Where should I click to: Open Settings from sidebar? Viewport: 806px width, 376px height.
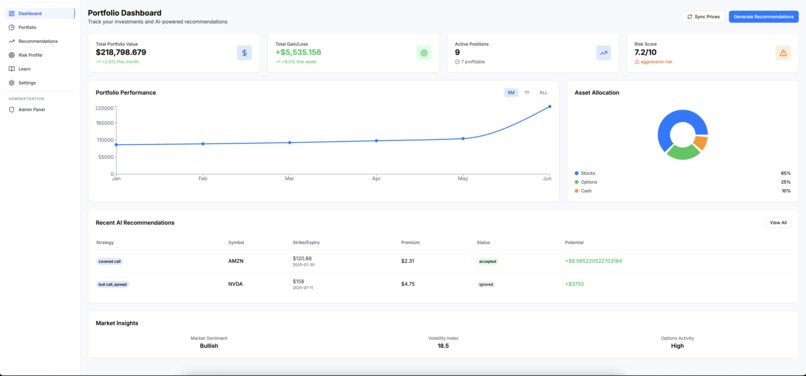(40, 83)
